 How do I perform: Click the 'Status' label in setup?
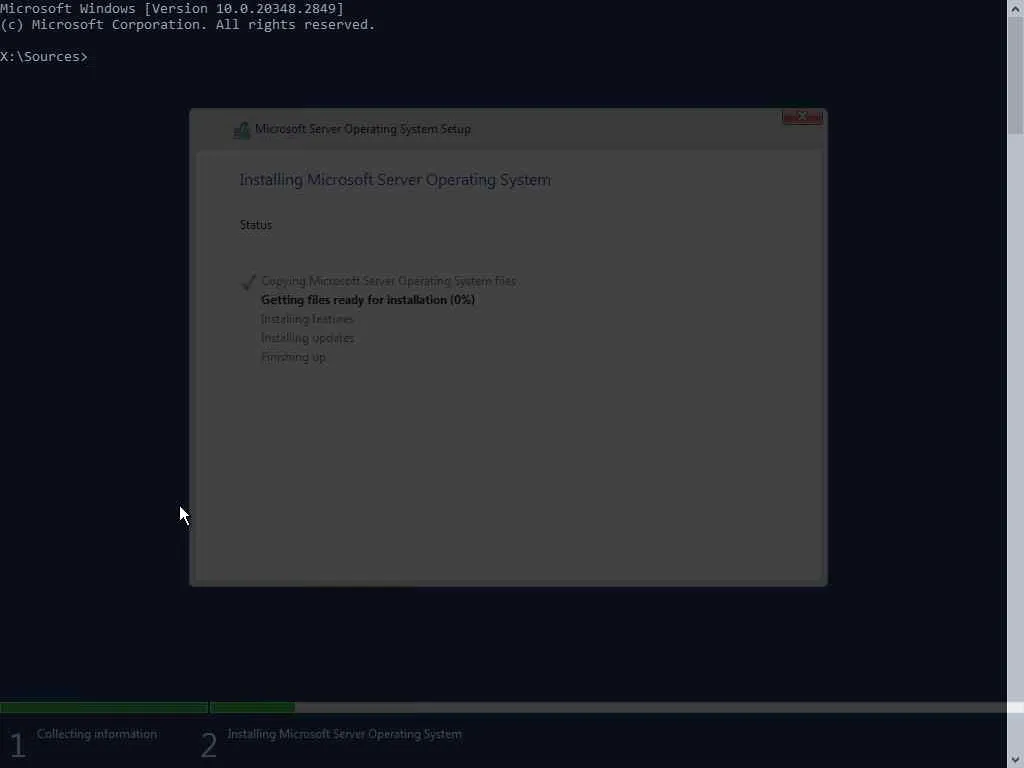click(255, 225)
